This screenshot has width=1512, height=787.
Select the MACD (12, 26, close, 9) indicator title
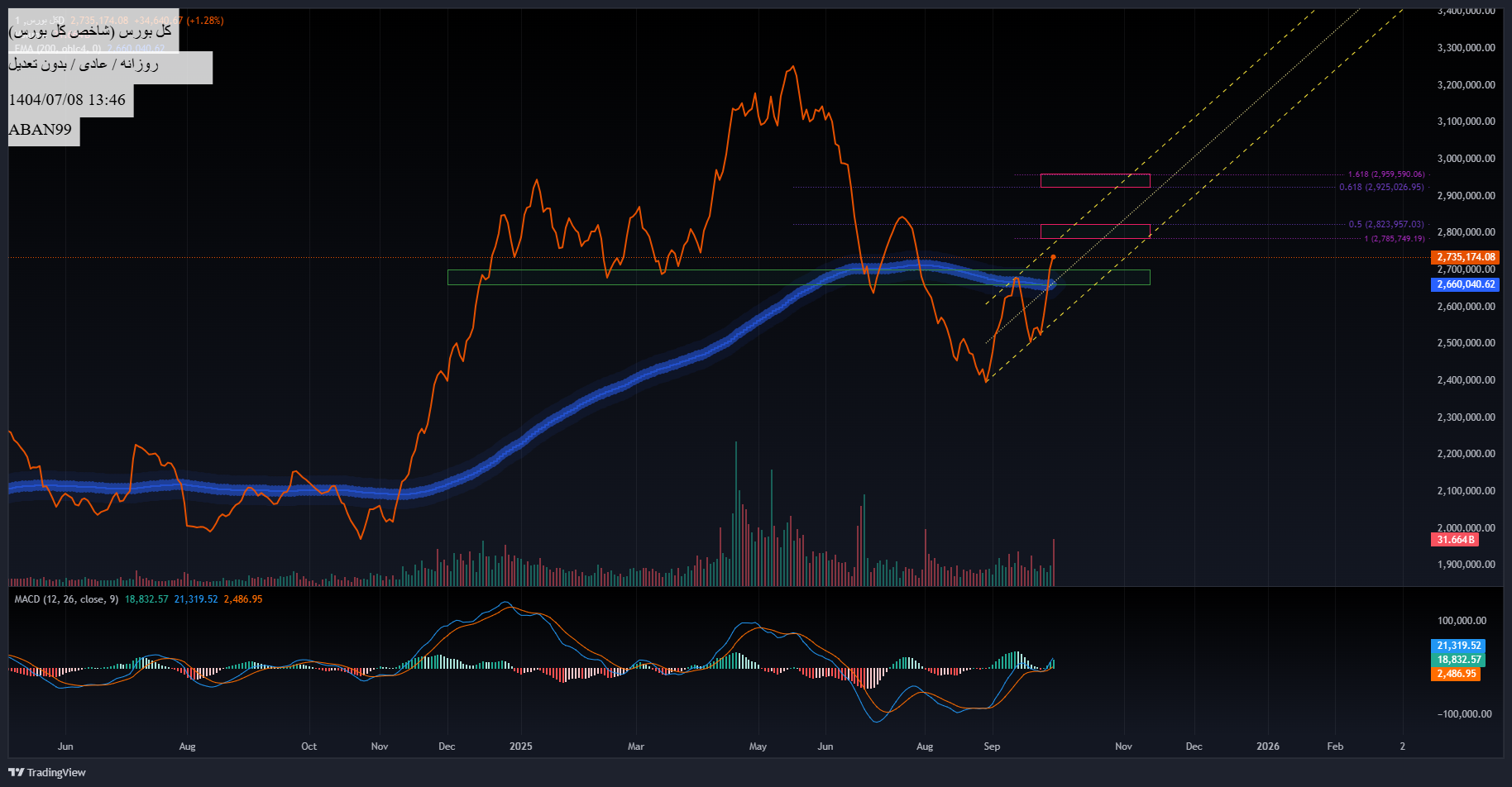[65, 599]
